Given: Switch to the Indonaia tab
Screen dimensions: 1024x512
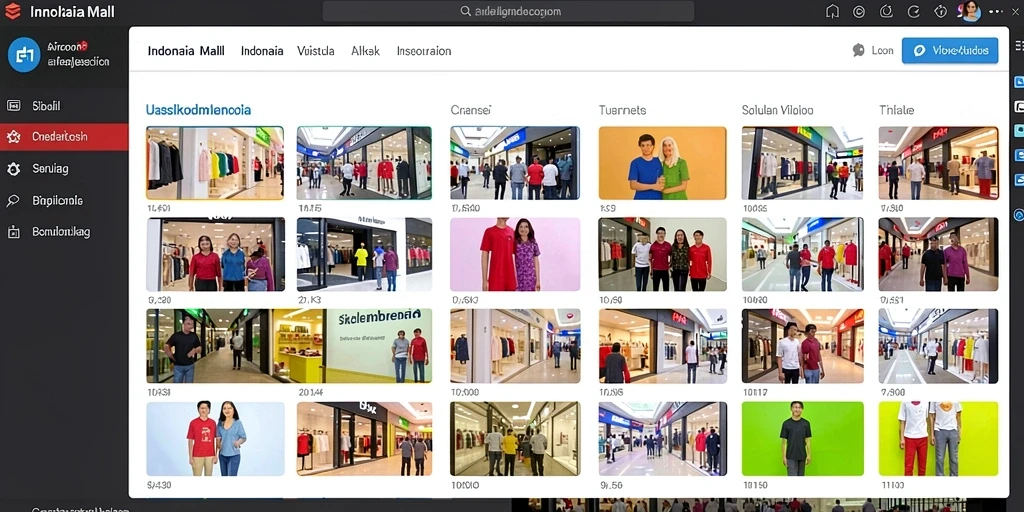Looking at the screenshot, I should [262, 51].
